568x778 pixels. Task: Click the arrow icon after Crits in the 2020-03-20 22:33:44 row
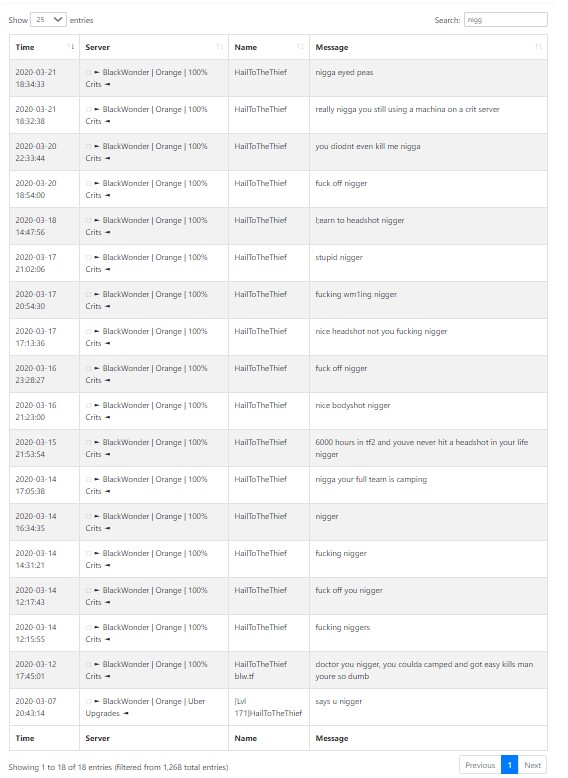click(x=107, y=158)
